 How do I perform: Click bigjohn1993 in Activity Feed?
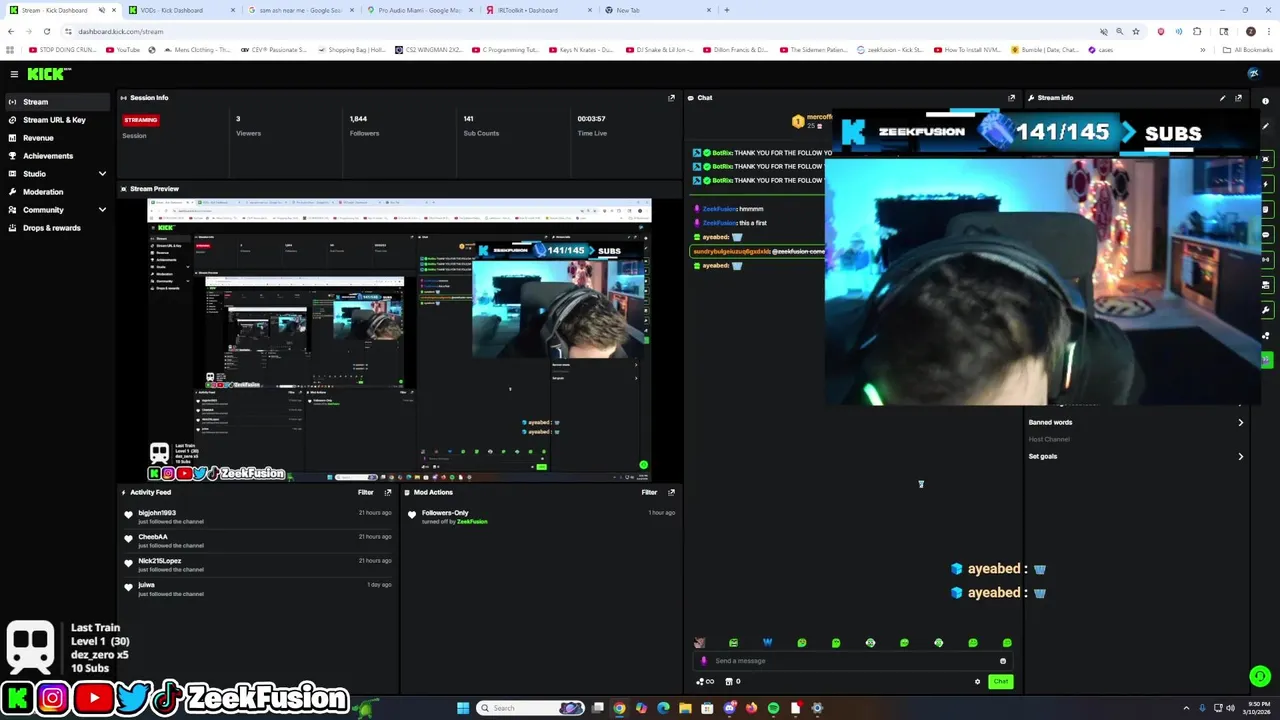[157, 513]
